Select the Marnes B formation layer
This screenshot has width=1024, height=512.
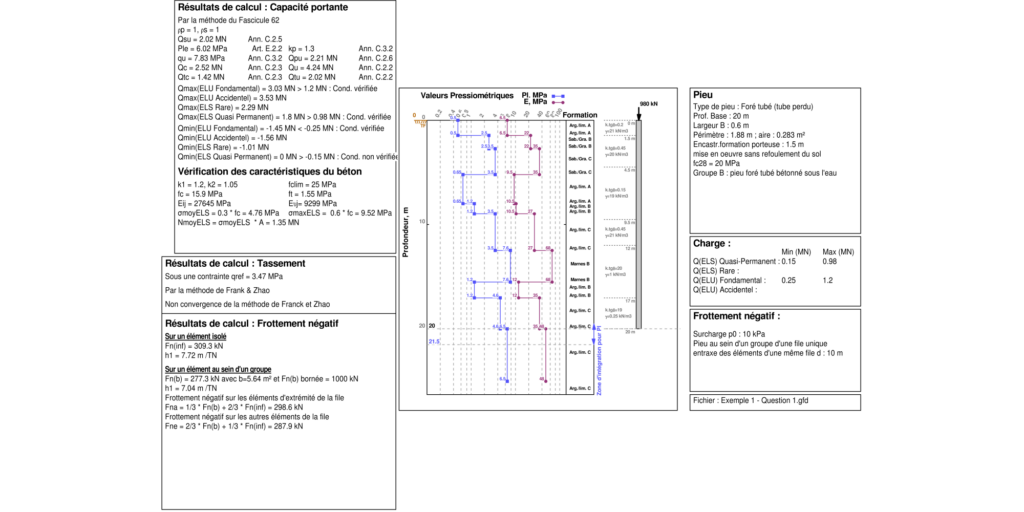(x=580, y=264)
